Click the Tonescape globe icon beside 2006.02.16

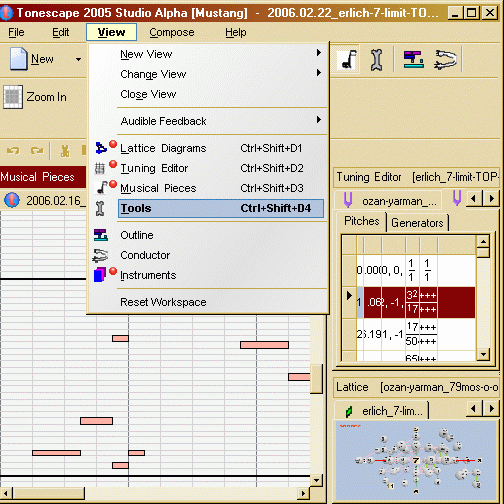[12, 200]
